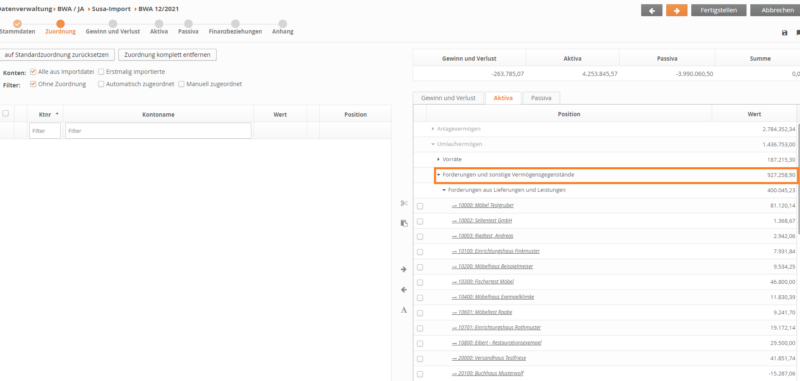This screenshot has width=800, height=381.
Task: Go to next step with orange arrow button
Action: [x=677, y=10]
